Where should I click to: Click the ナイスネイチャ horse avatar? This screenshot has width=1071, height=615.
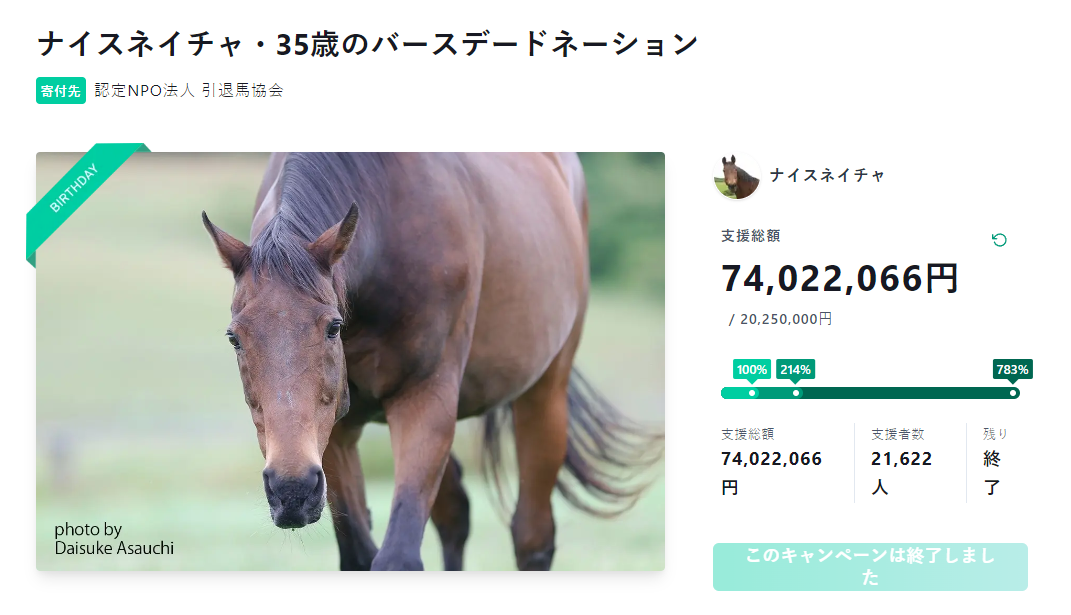[x=737, y=176]
